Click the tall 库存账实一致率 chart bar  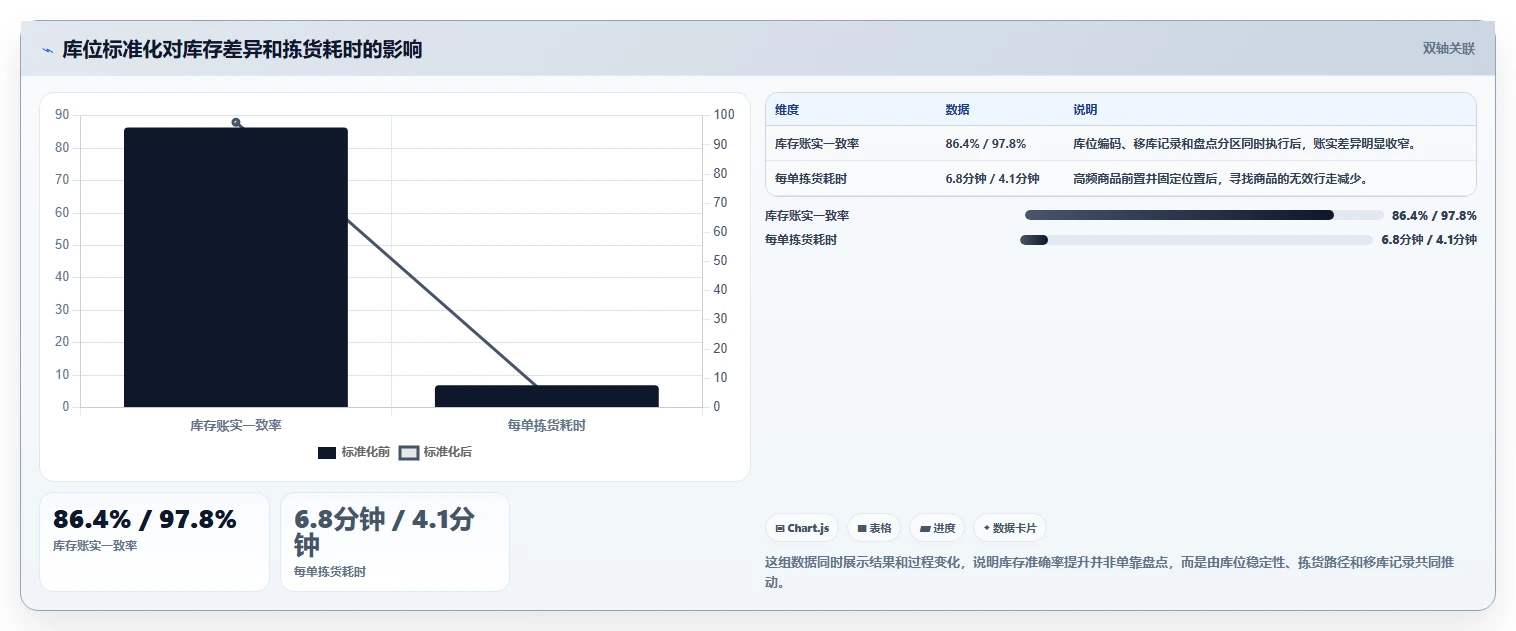[236, 267]
